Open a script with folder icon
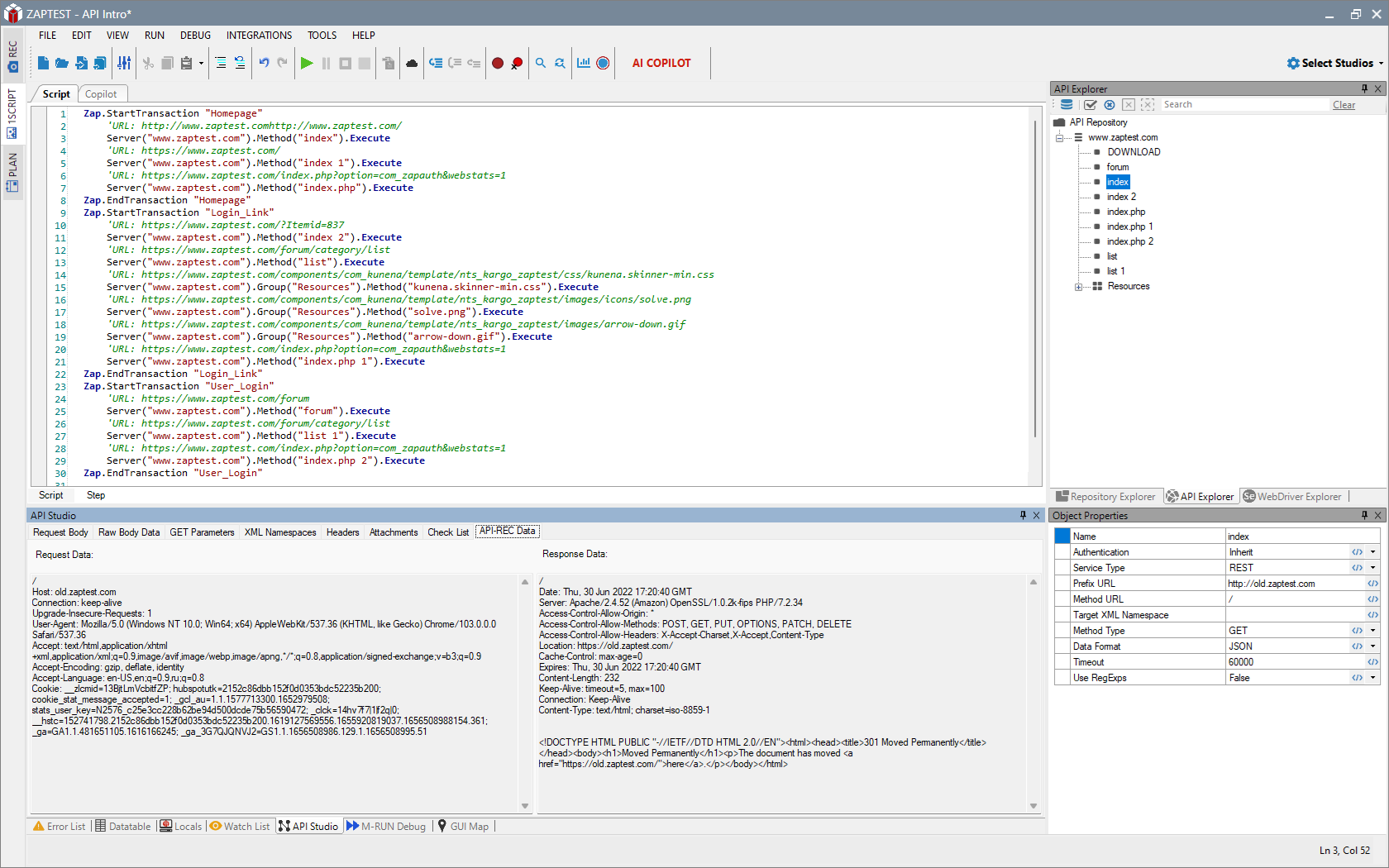This screenshot has height=868, width=1389. 62,63
